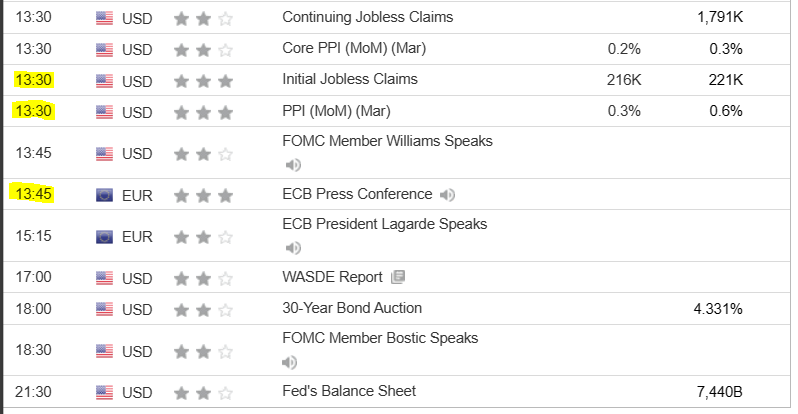Open the Continuing Jobless Claims event
Screen dimensions: 798x414
[367, 17]
